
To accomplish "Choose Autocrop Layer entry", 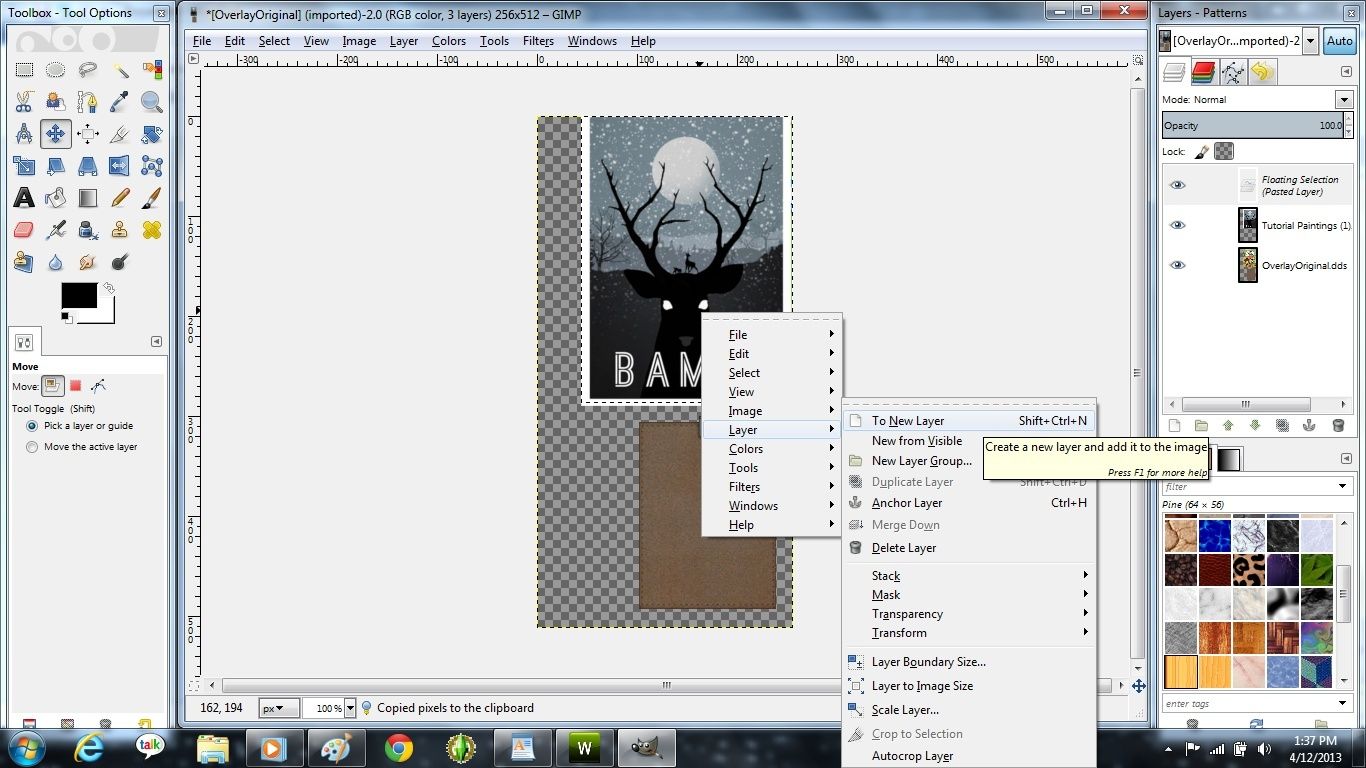I will [x=969, y=757].
